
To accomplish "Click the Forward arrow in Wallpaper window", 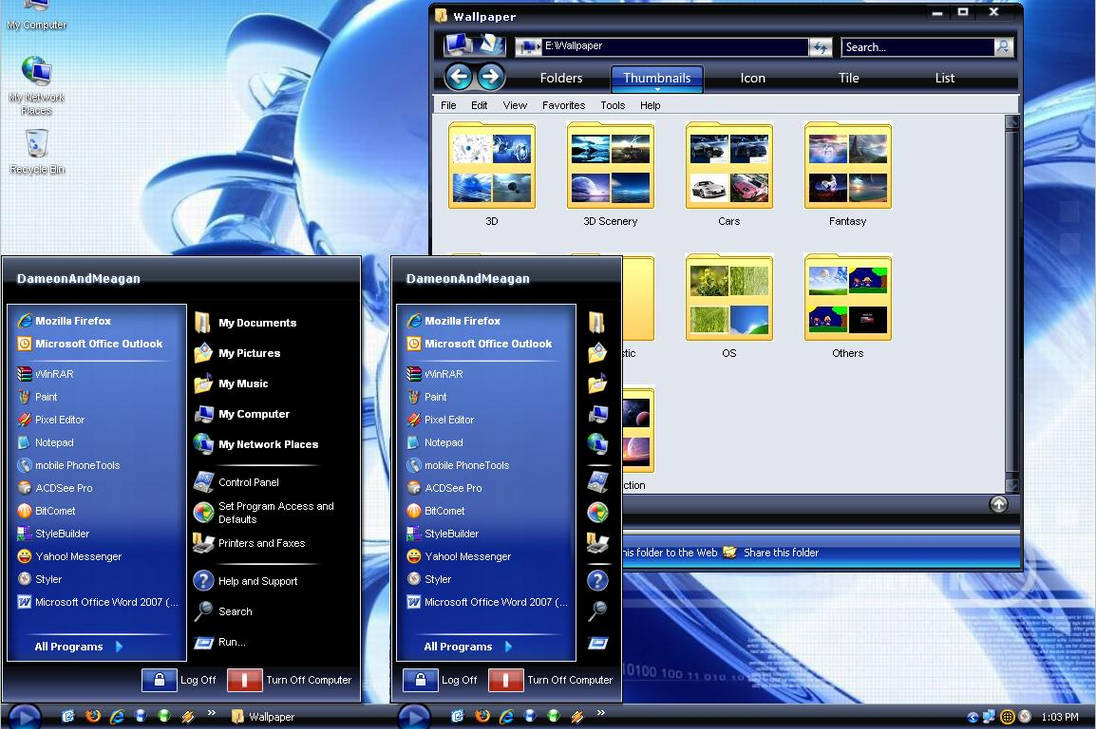I will (x=490, y=77).
